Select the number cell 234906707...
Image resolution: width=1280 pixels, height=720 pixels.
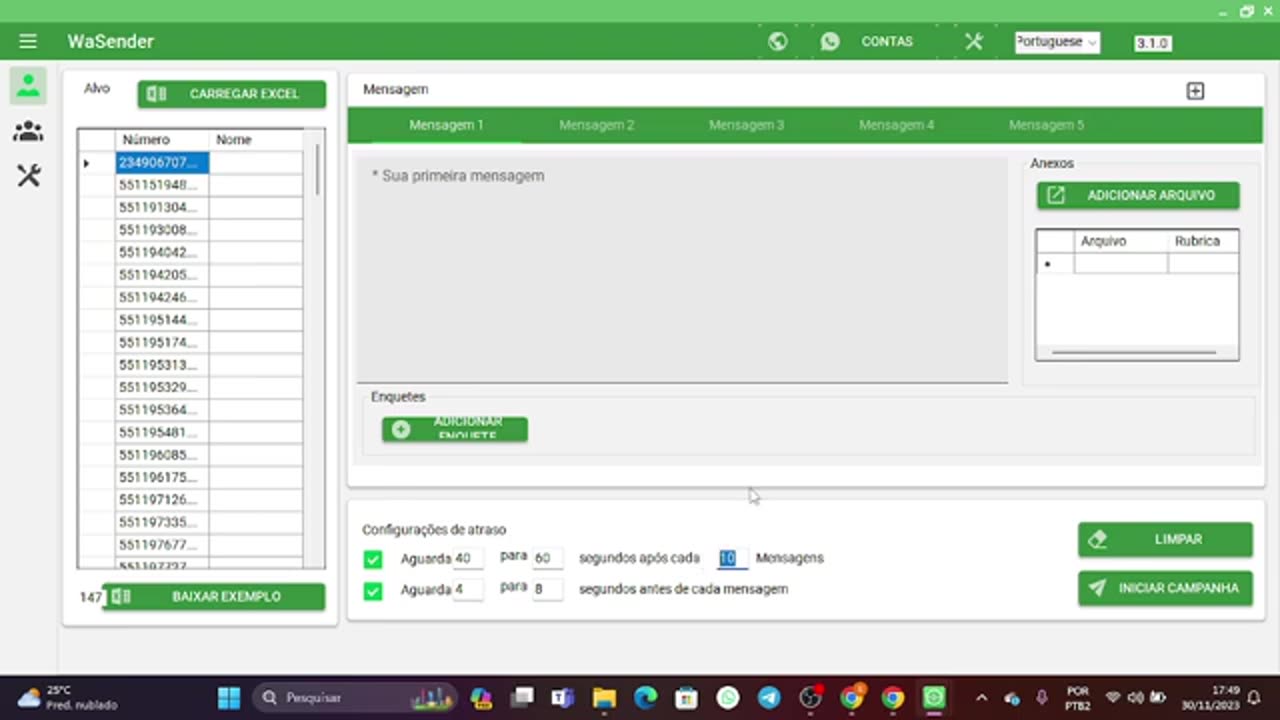[x=162, y=162]
